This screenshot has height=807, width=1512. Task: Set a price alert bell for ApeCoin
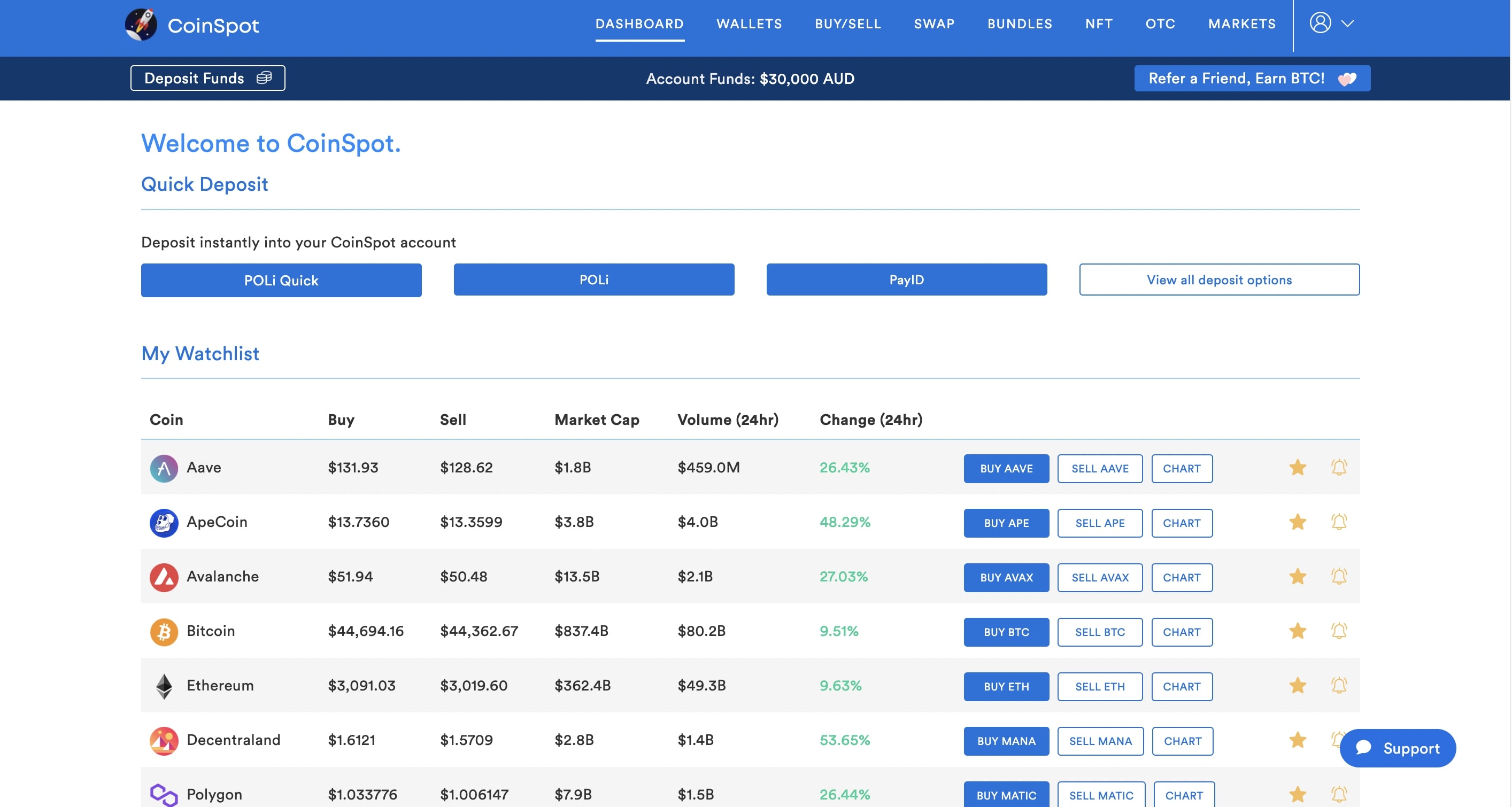point(1339,522)
